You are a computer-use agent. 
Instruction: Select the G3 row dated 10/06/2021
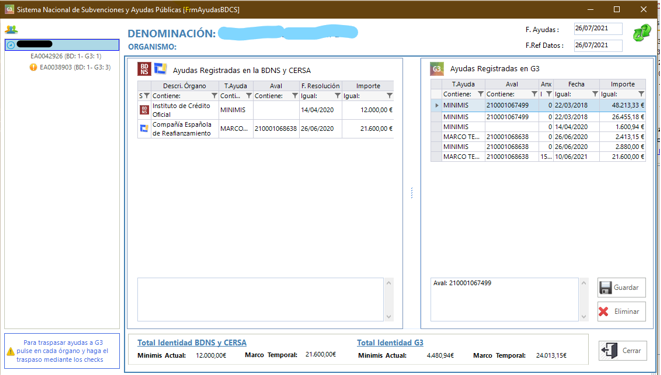coord(538,157)
